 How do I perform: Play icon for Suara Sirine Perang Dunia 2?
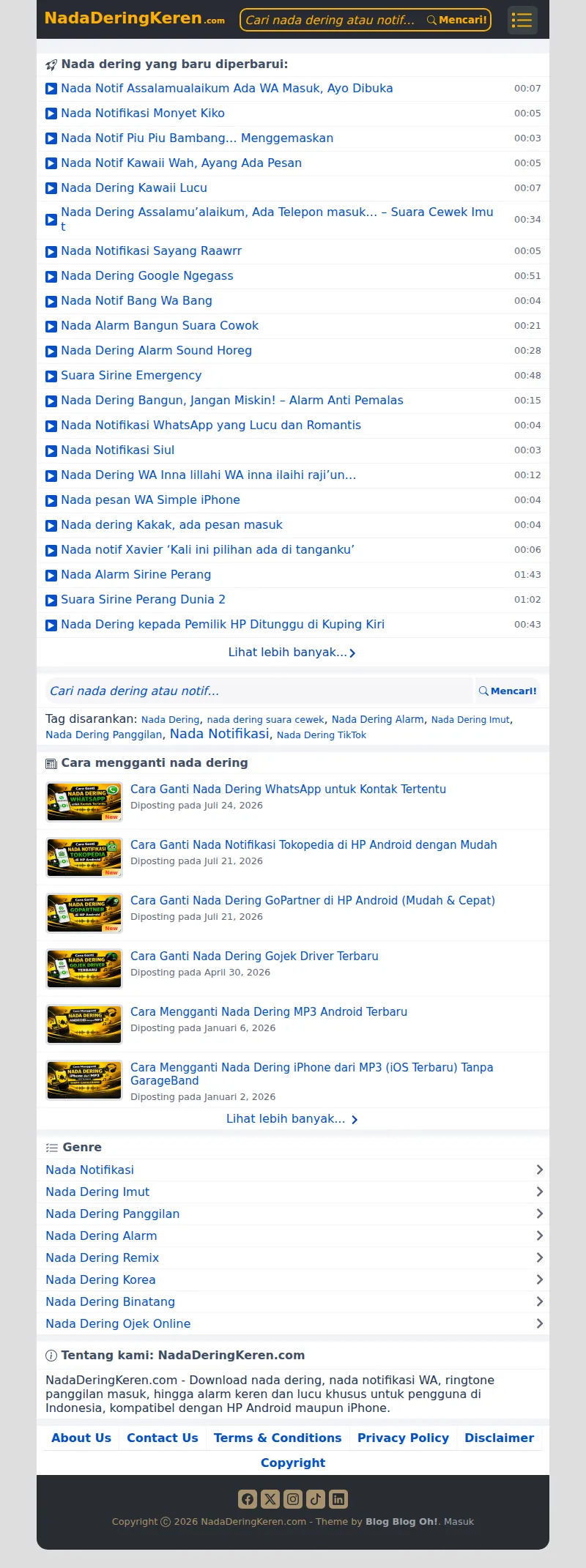tap(51, 600)
